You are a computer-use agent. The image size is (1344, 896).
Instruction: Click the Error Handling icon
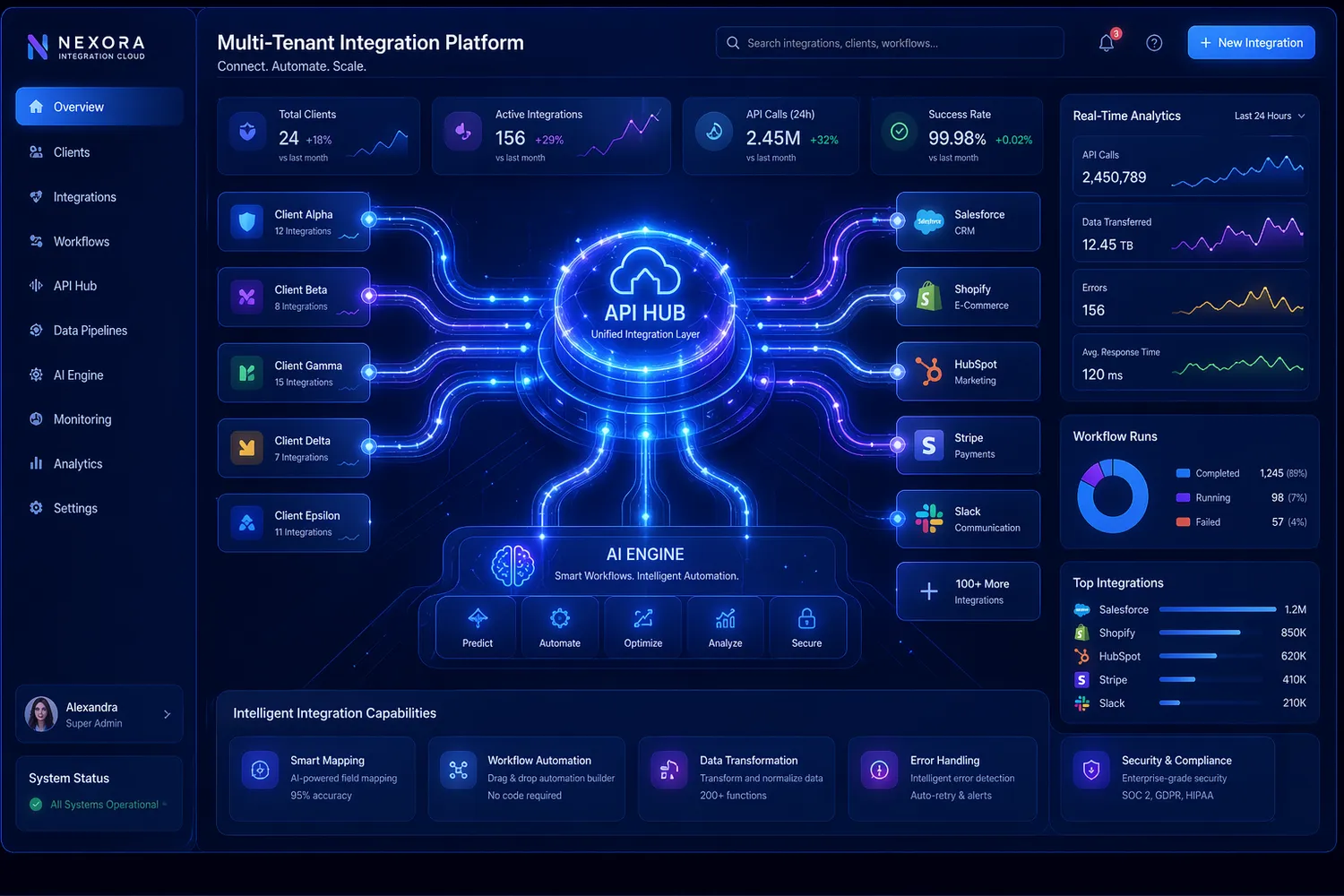click(x=879, y=770)
